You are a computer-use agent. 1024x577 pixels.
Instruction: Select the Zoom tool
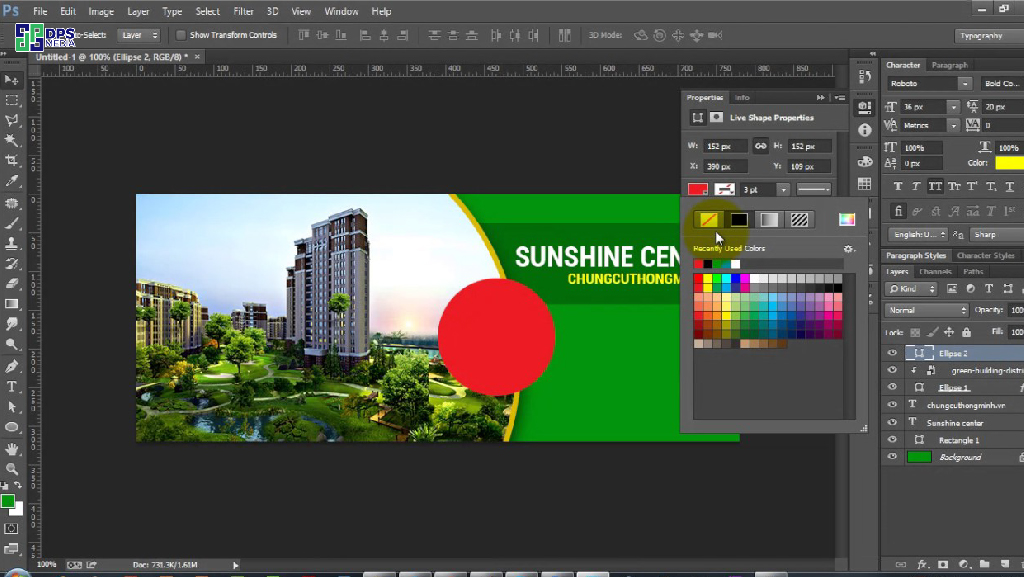(12, 468)
